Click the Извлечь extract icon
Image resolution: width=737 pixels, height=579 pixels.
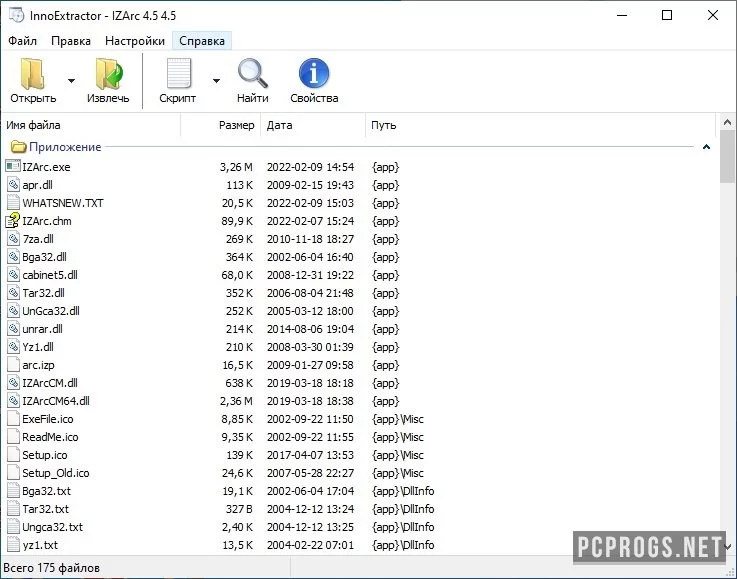109,74
